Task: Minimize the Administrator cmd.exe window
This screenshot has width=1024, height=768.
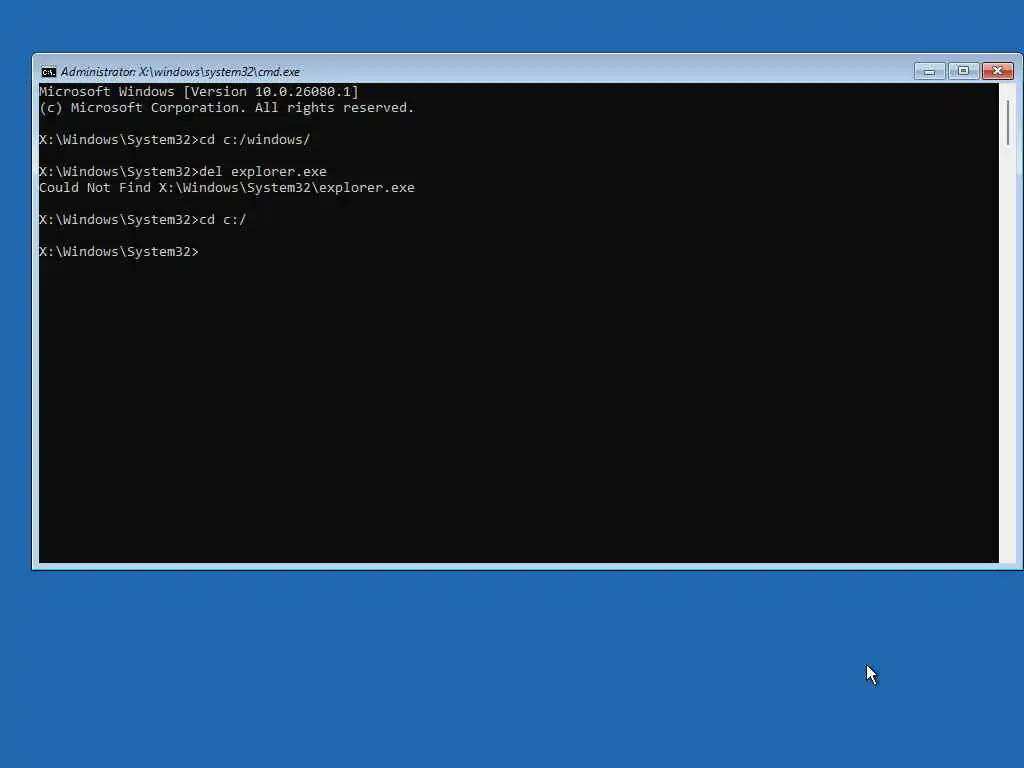Action: [x=929, y=71]
